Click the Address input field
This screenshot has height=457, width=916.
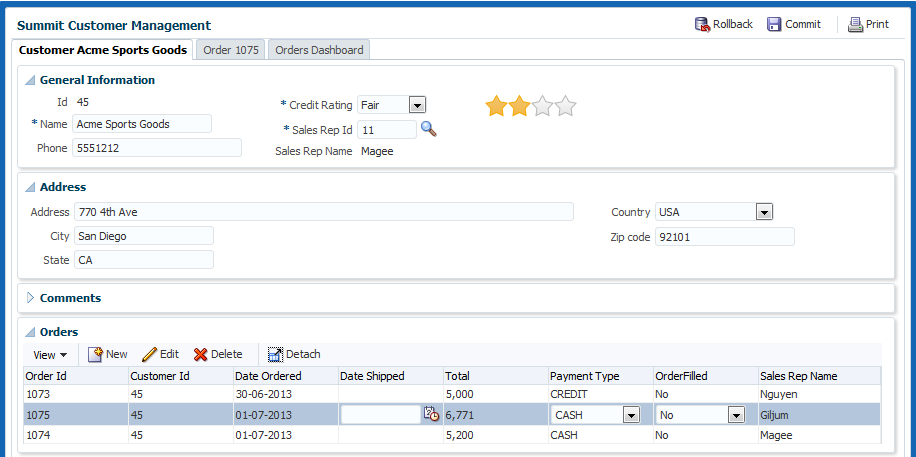(324, 212)
